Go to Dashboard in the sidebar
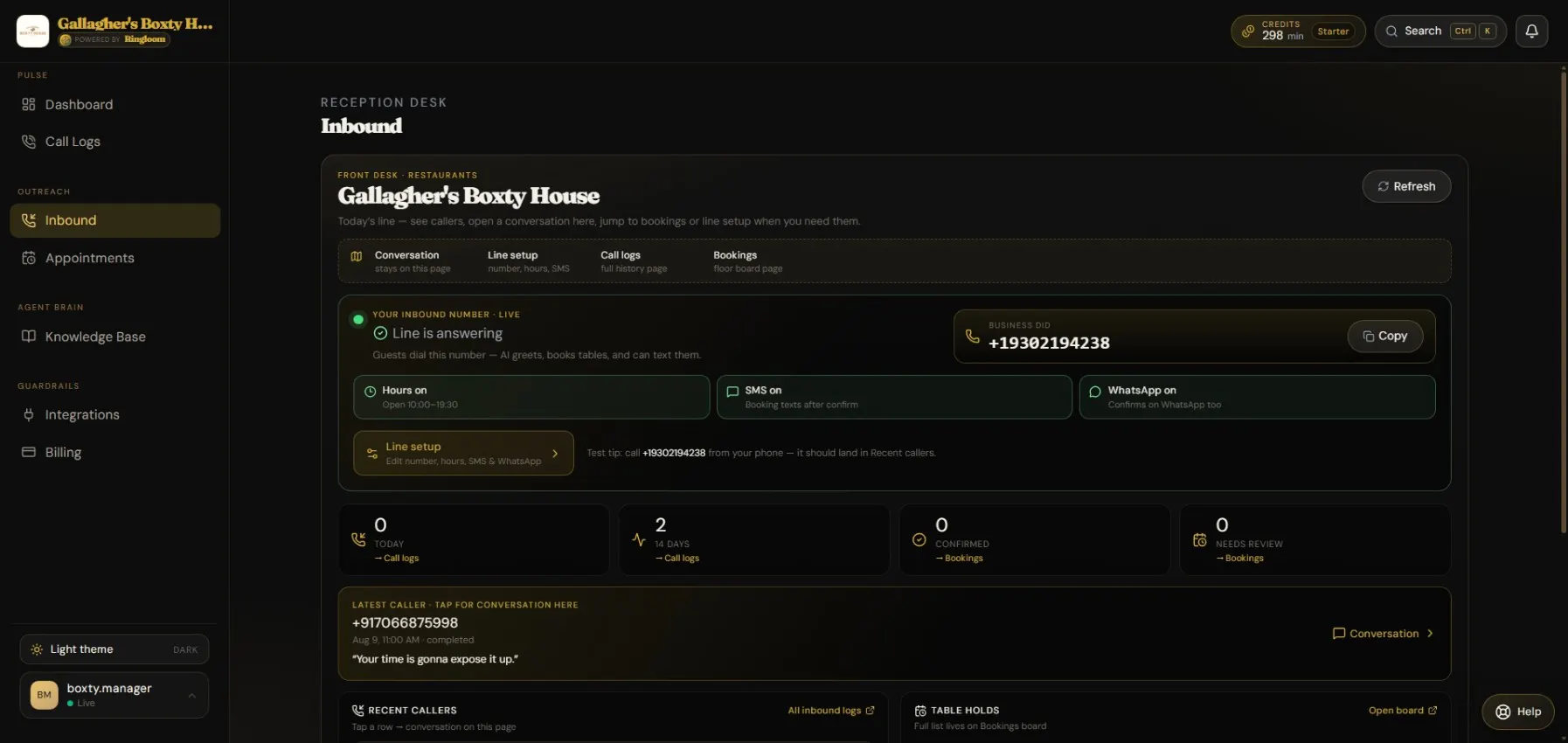This screenshot has height=743, width=1568. coord(114,105)
